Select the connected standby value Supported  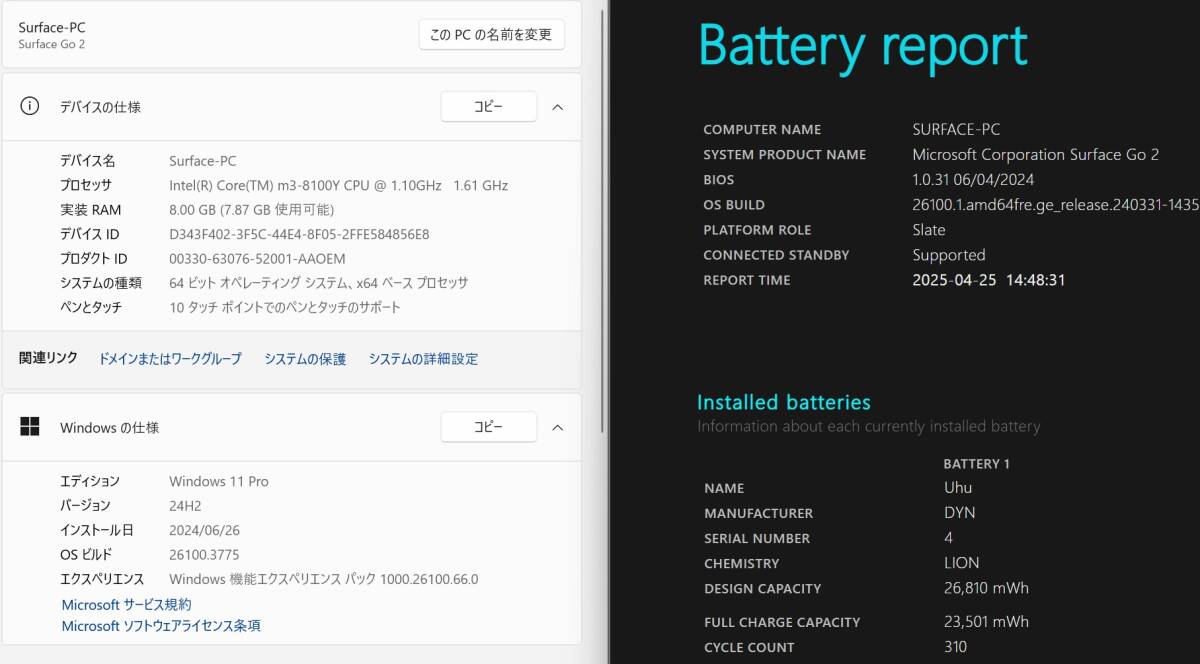[949, 255]
